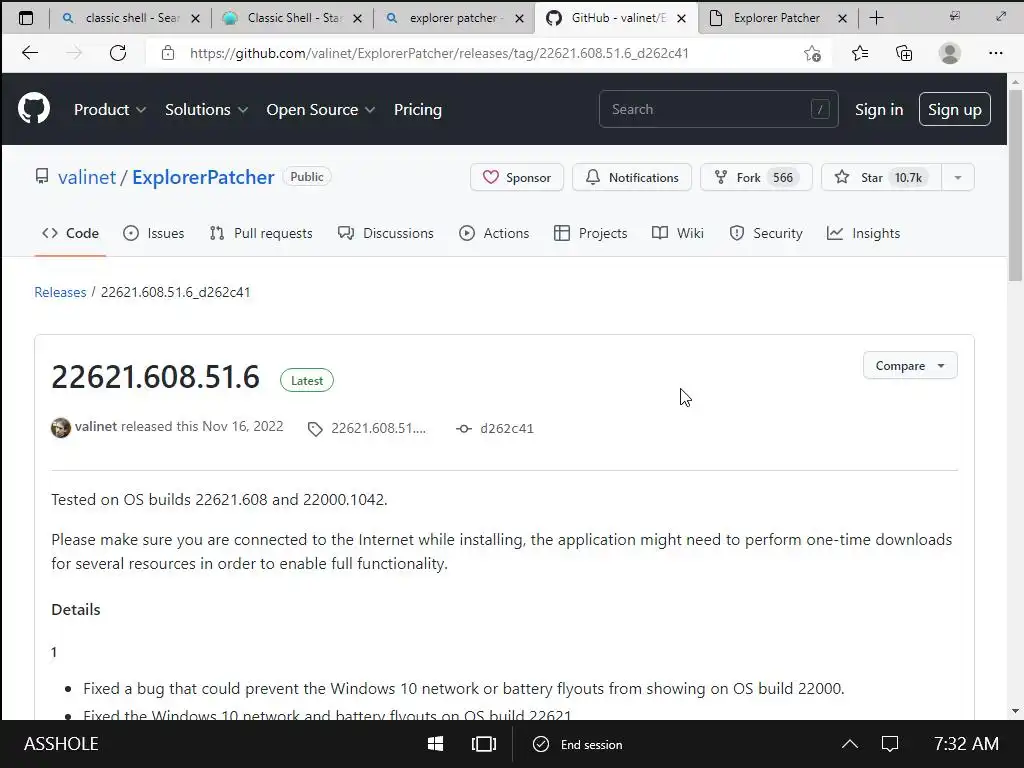
Task: Open the Edge settings ellipsis menu
Action: 995,54
